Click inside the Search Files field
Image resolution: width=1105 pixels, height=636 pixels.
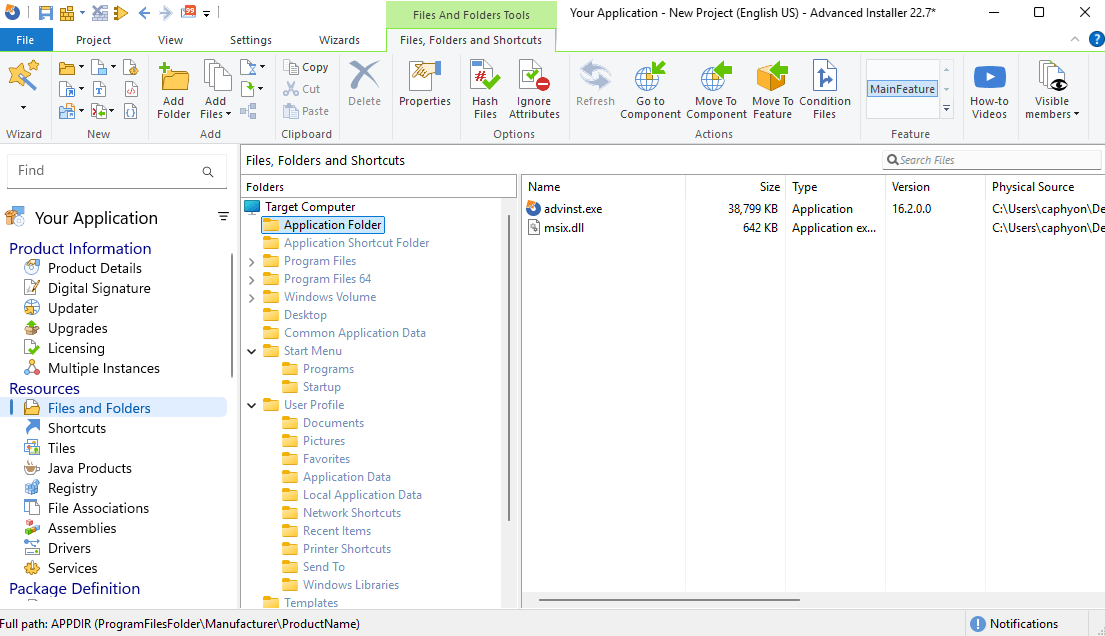pyautogui.click(x=990, y=158)
